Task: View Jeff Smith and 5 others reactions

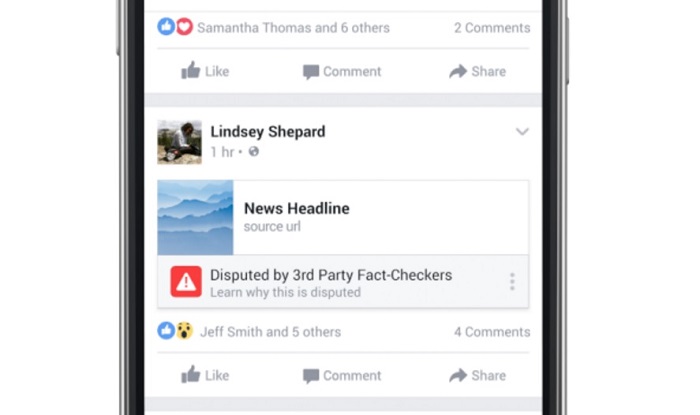Action: tap(271, 332)
